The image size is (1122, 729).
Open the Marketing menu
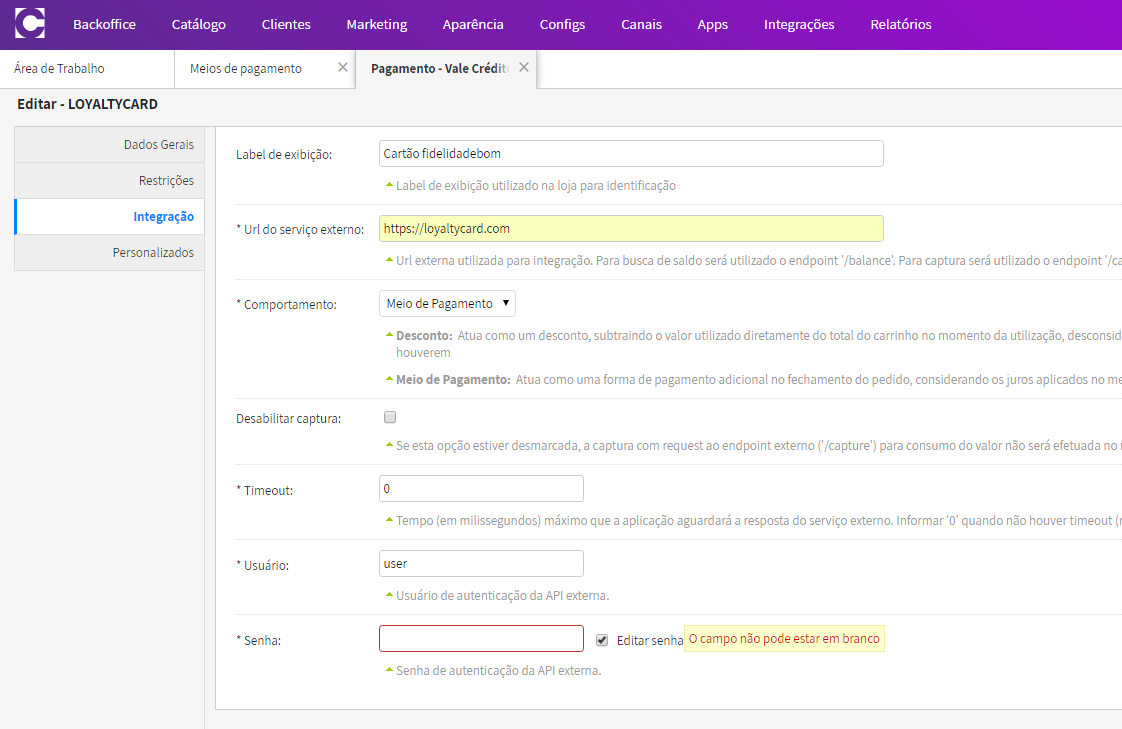click(377, 24)
